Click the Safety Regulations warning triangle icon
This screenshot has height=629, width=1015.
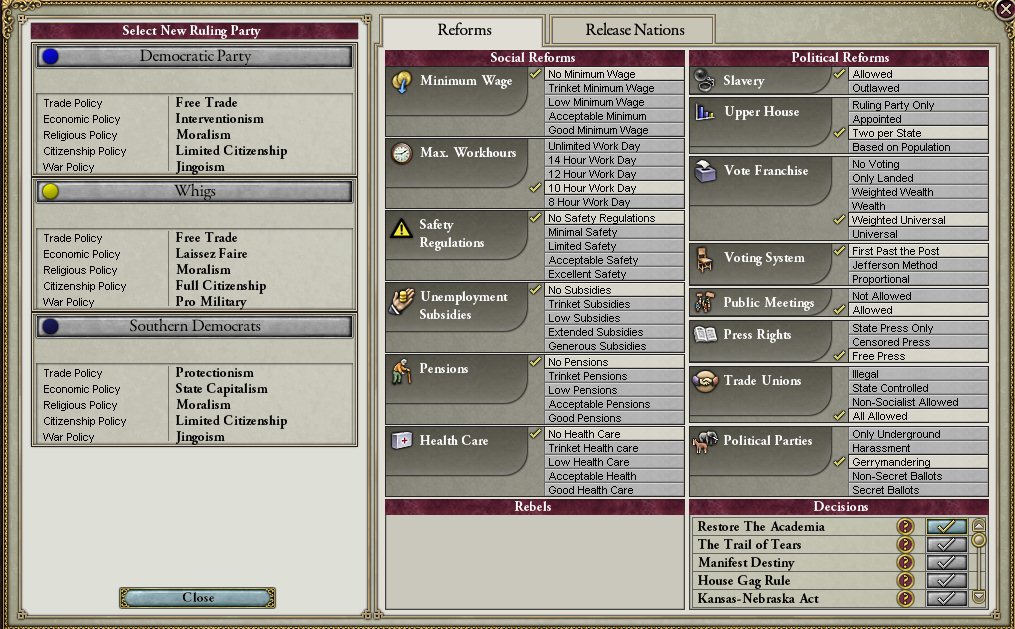tap(401, 228)
